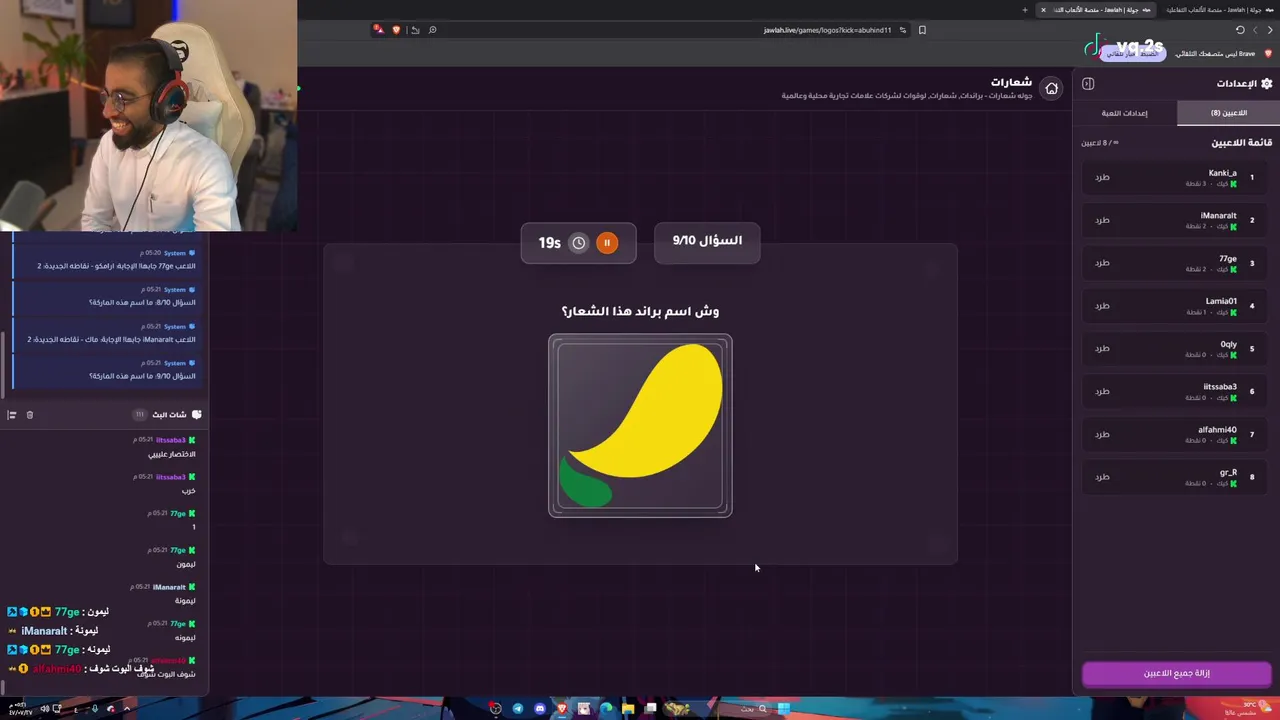
Task: Click the stream chat header icon
Action: click(x=196, y=414)
